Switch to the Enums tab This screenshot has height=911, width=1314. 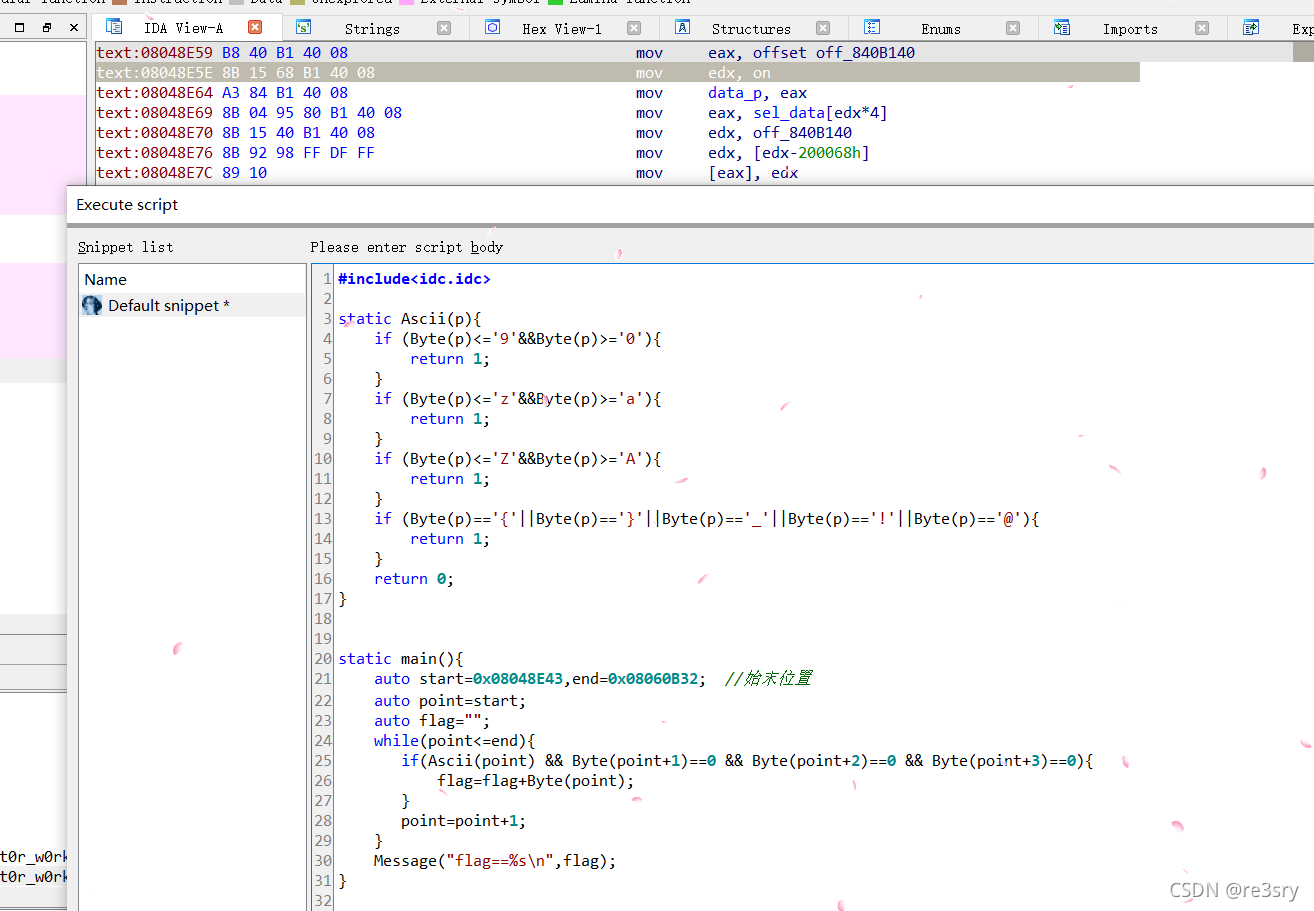coord(941,27)
